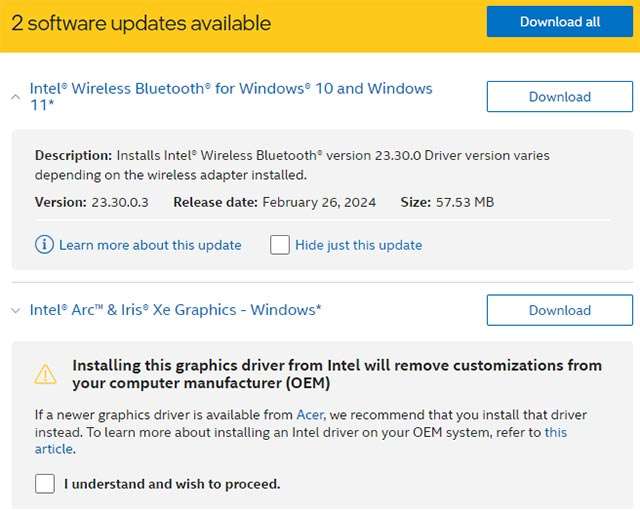Screen dimensions: 640x511
Task: Open the 'this article' link
Action: (x=555, y=433)
